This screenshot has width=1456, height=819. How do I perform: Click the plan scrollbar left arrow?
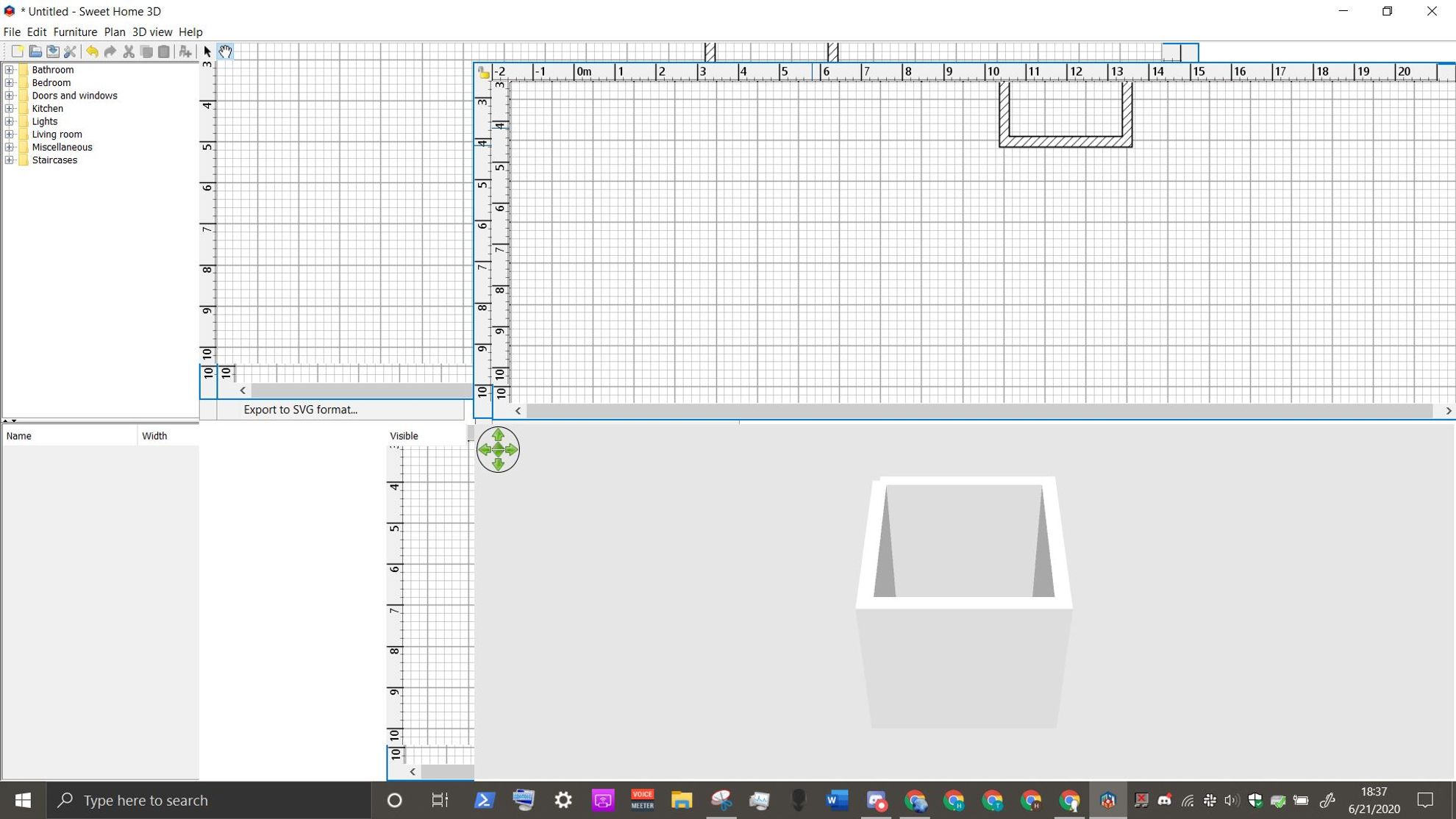518,411
